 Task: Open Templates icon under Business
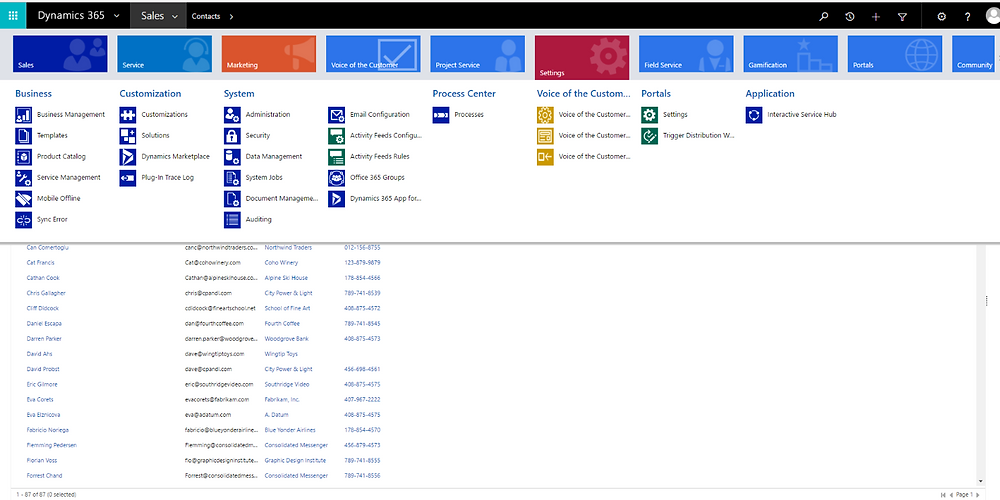[24, 136]
